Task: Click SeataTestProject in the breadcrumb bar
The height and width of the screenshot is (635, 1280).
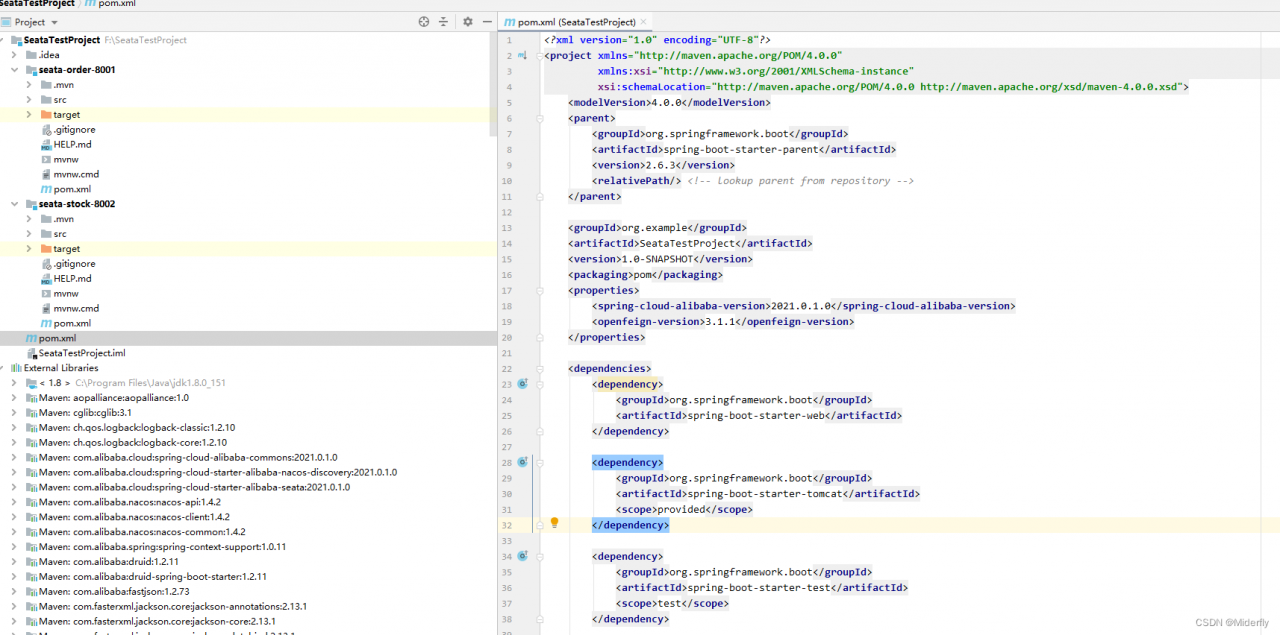Action: 38,4
